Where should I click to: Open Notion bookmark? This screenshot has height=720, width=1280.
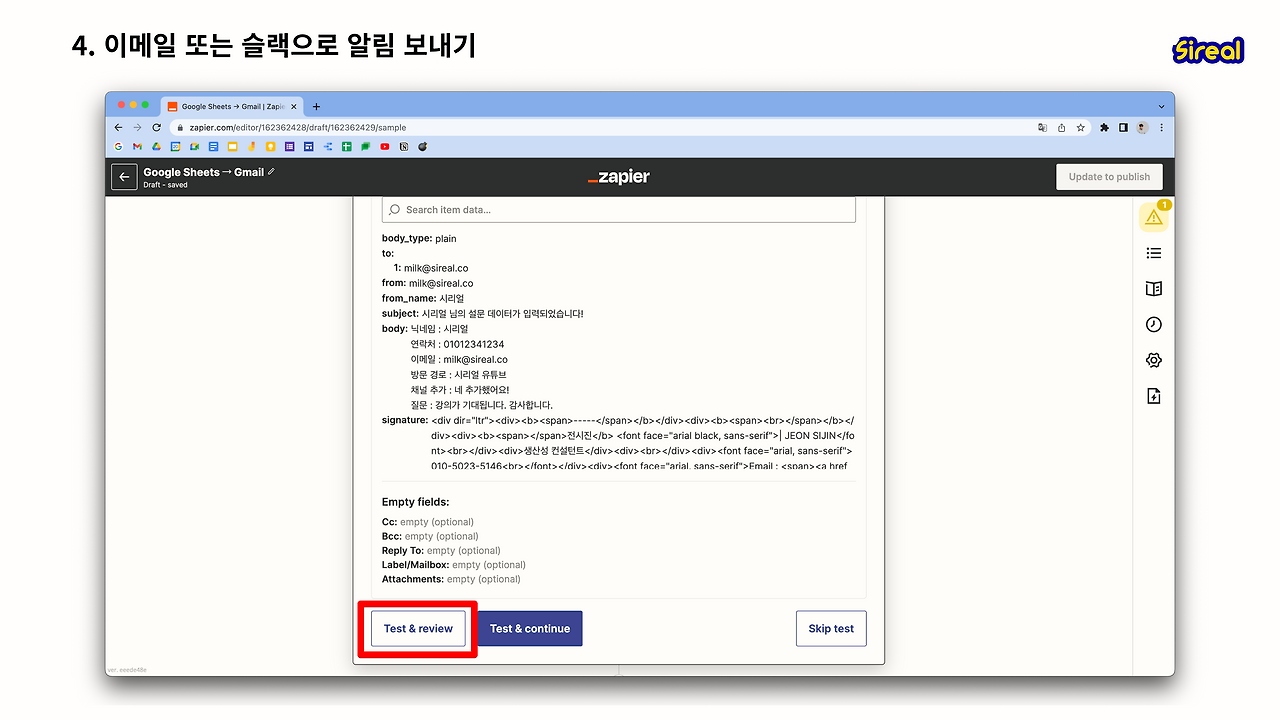pyautogui.click(x=404, y=147)
